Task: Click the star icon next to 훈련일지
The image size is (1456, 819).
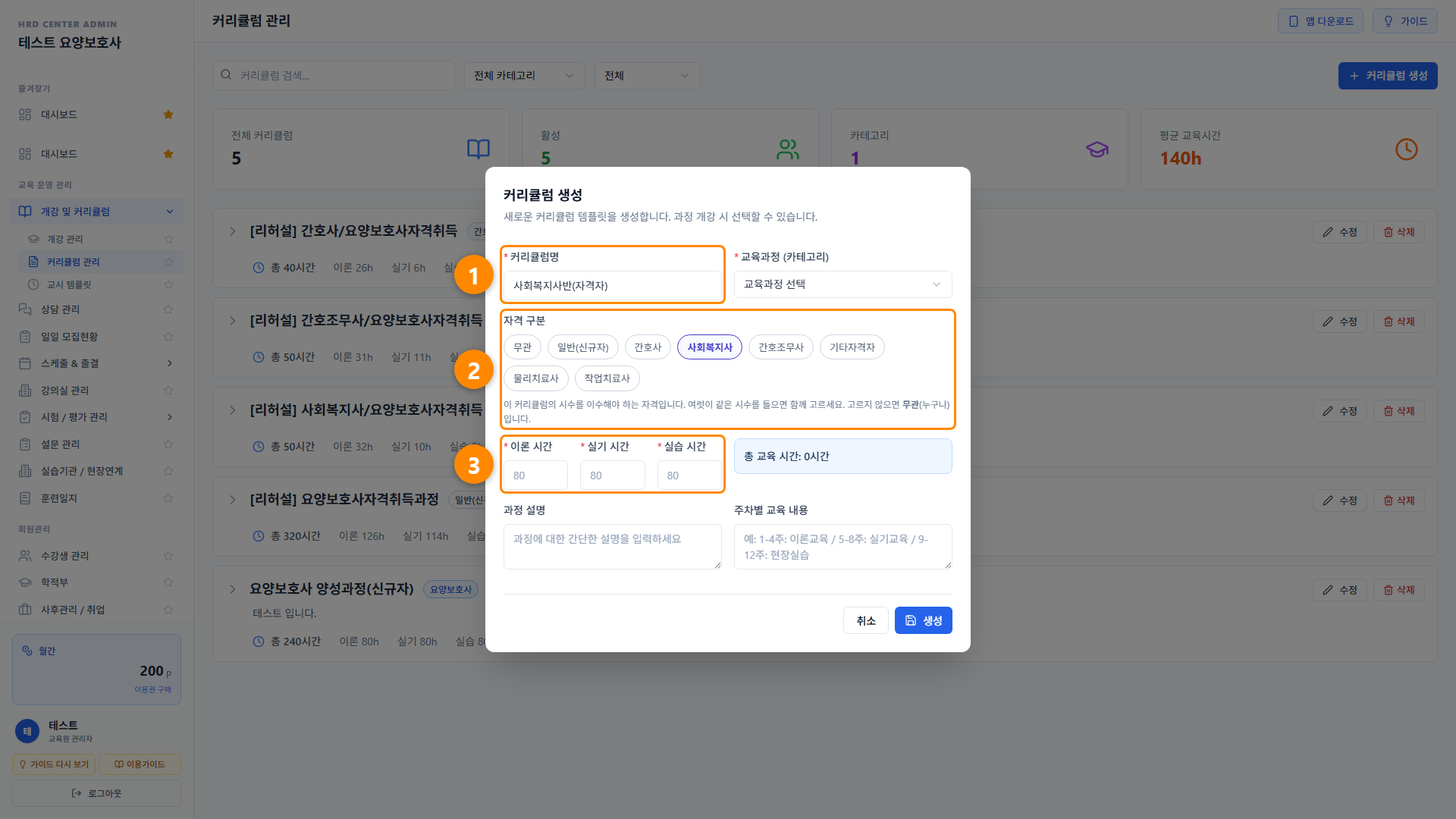Action: 168,498
